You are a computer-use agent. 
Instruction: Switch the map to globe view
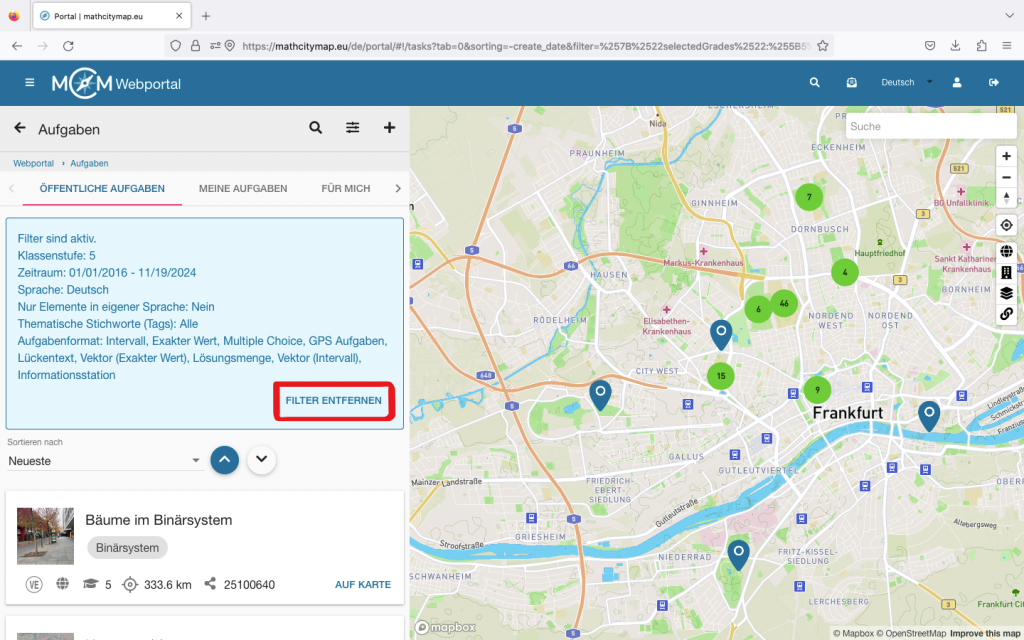point(1006,252)
